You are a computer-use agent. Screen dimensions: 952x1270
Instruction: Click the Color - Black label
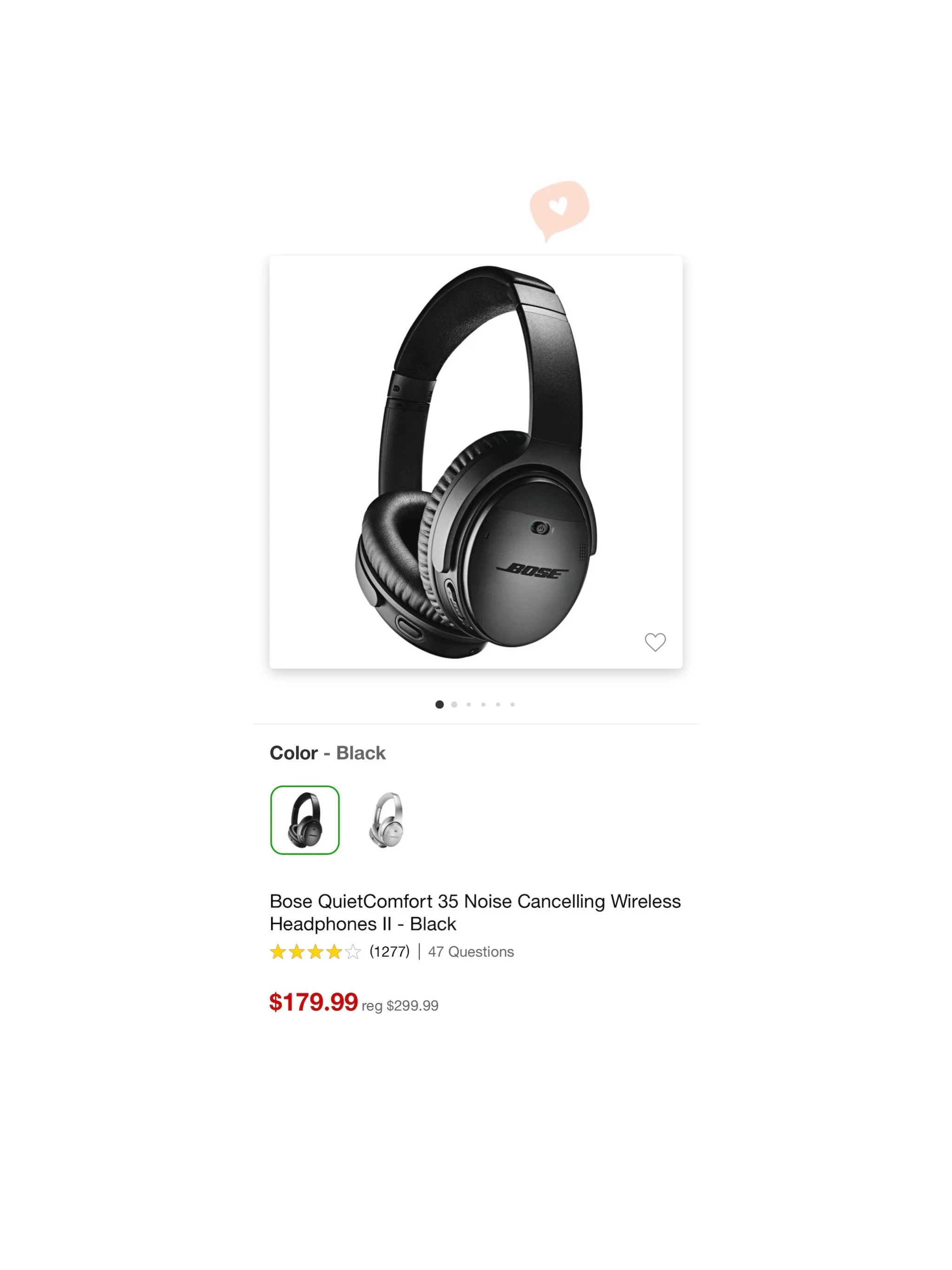coord(327,753)
